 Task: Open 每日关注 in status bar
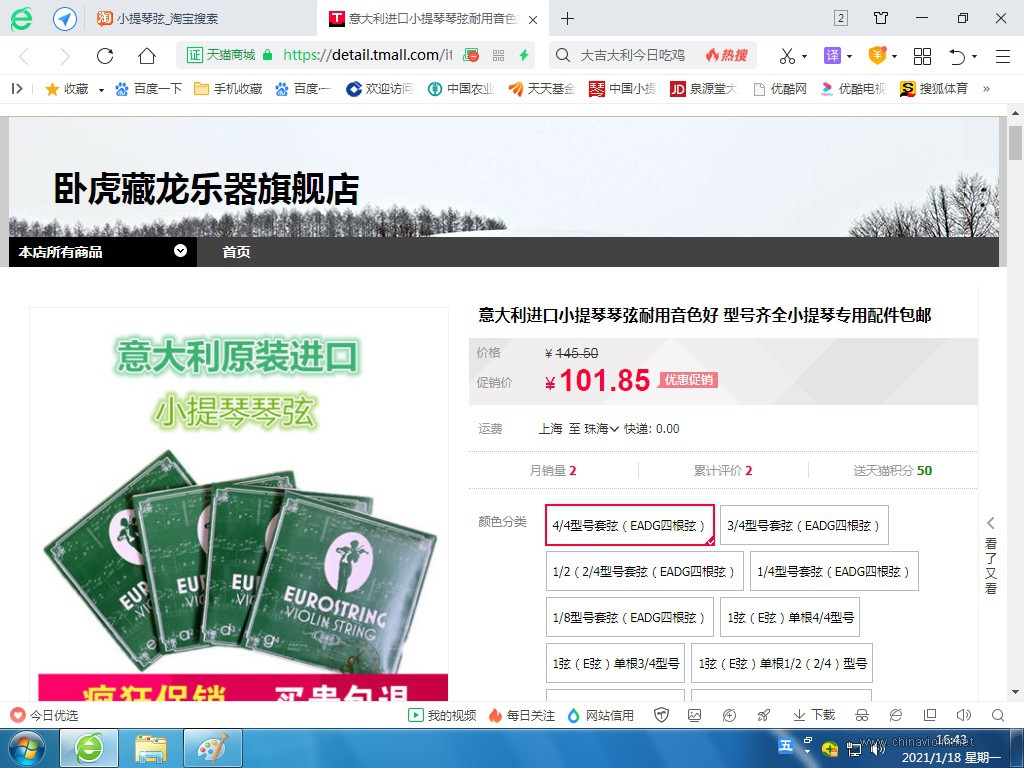point(522,715)
